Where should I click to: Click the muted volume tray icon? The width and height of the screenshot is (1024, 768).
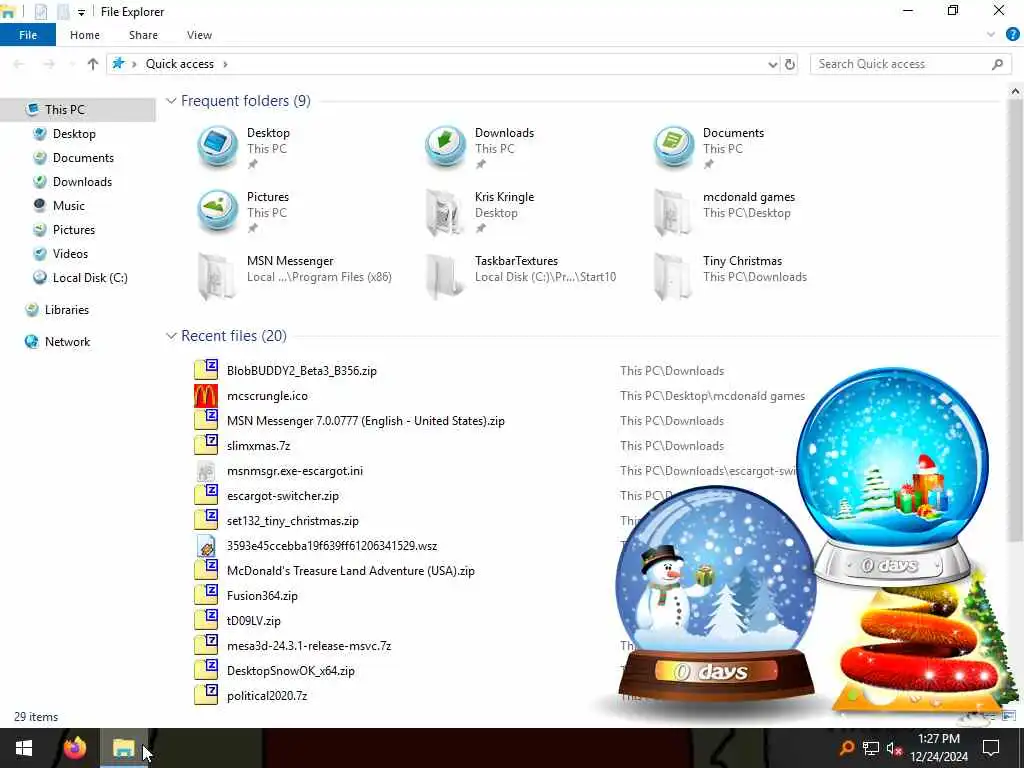(894, 748)
